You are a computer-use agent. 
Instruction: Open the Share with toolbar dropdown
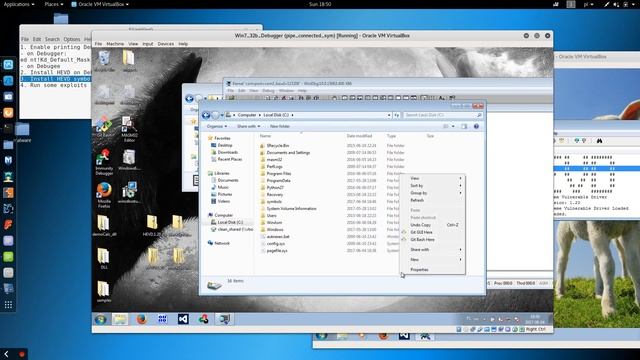pos(248,127)
